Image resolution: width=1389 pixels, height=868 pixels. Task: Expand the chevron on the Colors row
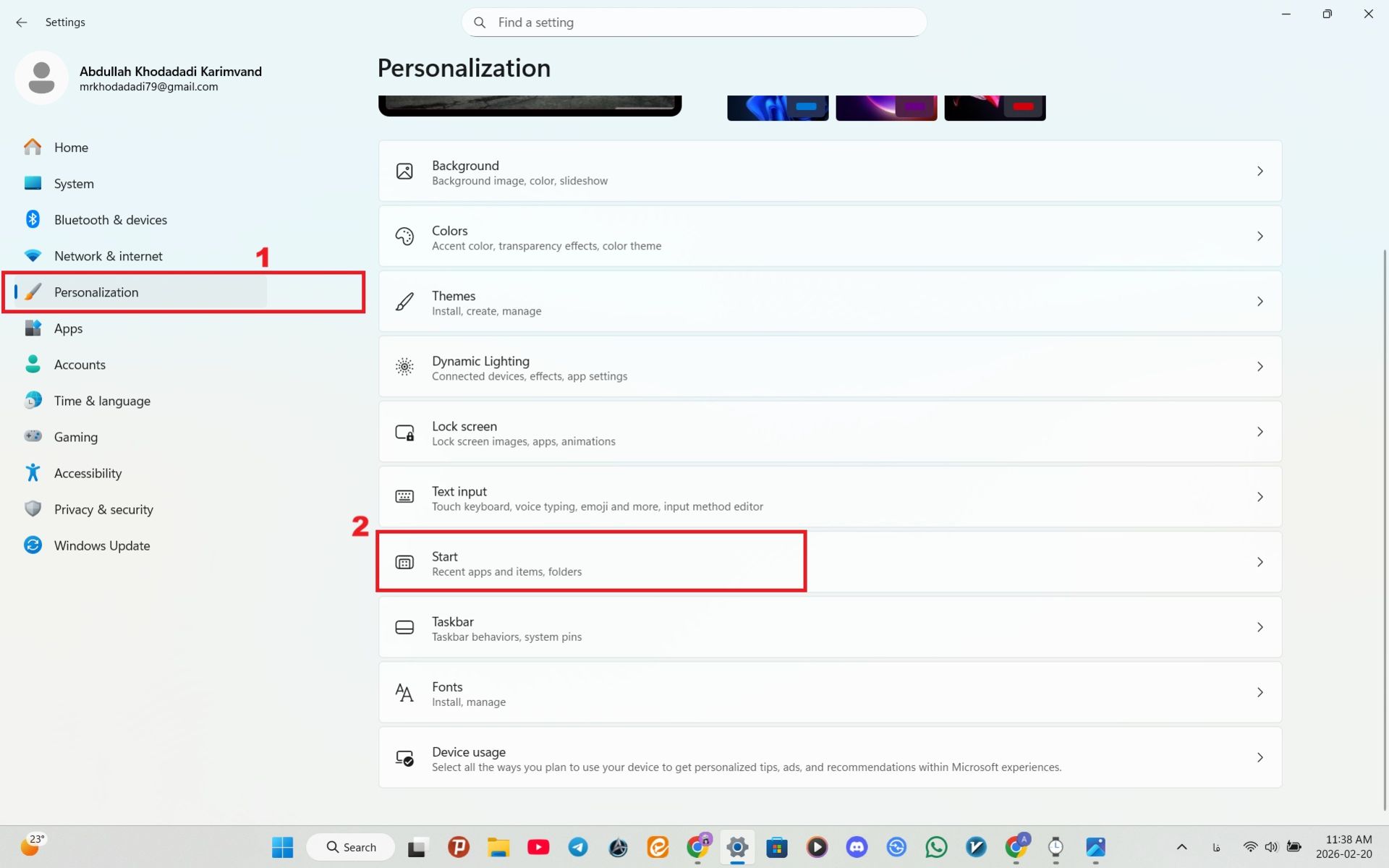tap(1260, 236)
